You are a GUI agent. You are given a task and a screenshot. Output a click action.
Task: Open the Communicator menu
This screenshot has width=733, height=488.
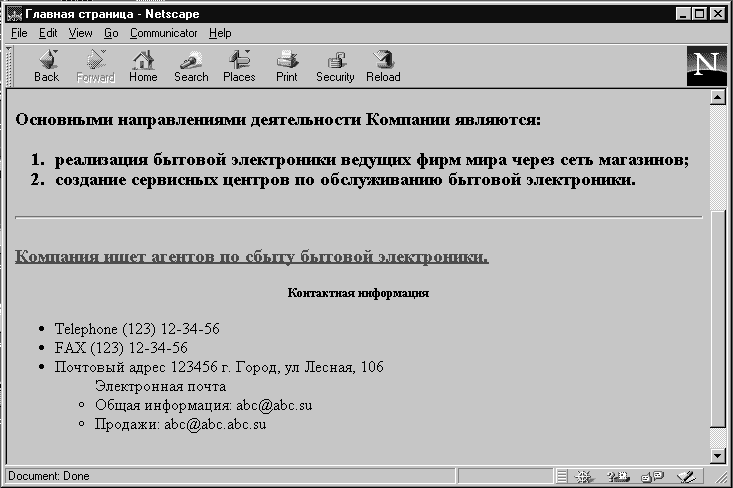163,33
